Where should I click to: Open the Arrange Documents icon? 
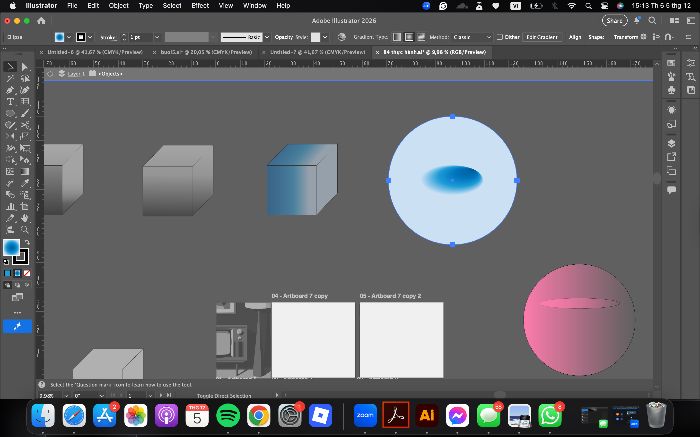675,21
